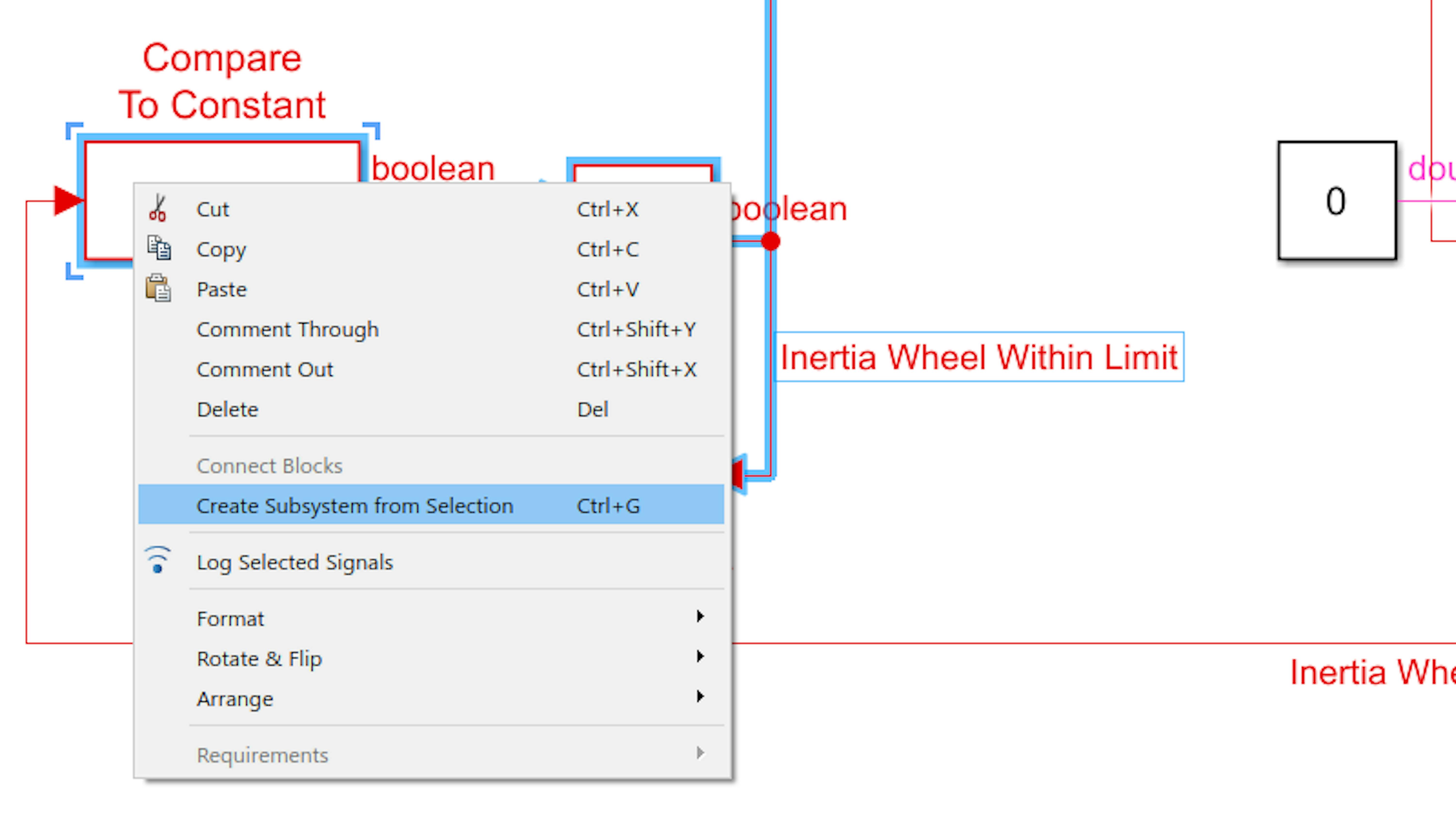Expand Arrange submenu arrow

(x=700, y=696)
